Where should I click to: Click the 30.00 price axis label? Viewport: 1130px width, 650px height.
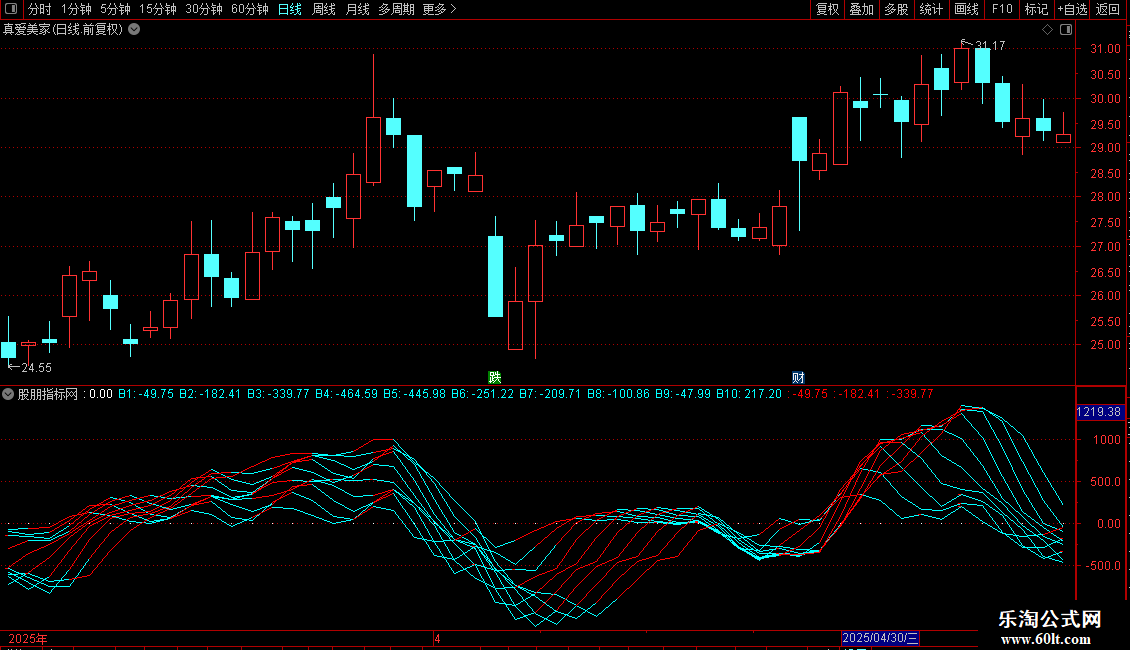click(1105, 99)
